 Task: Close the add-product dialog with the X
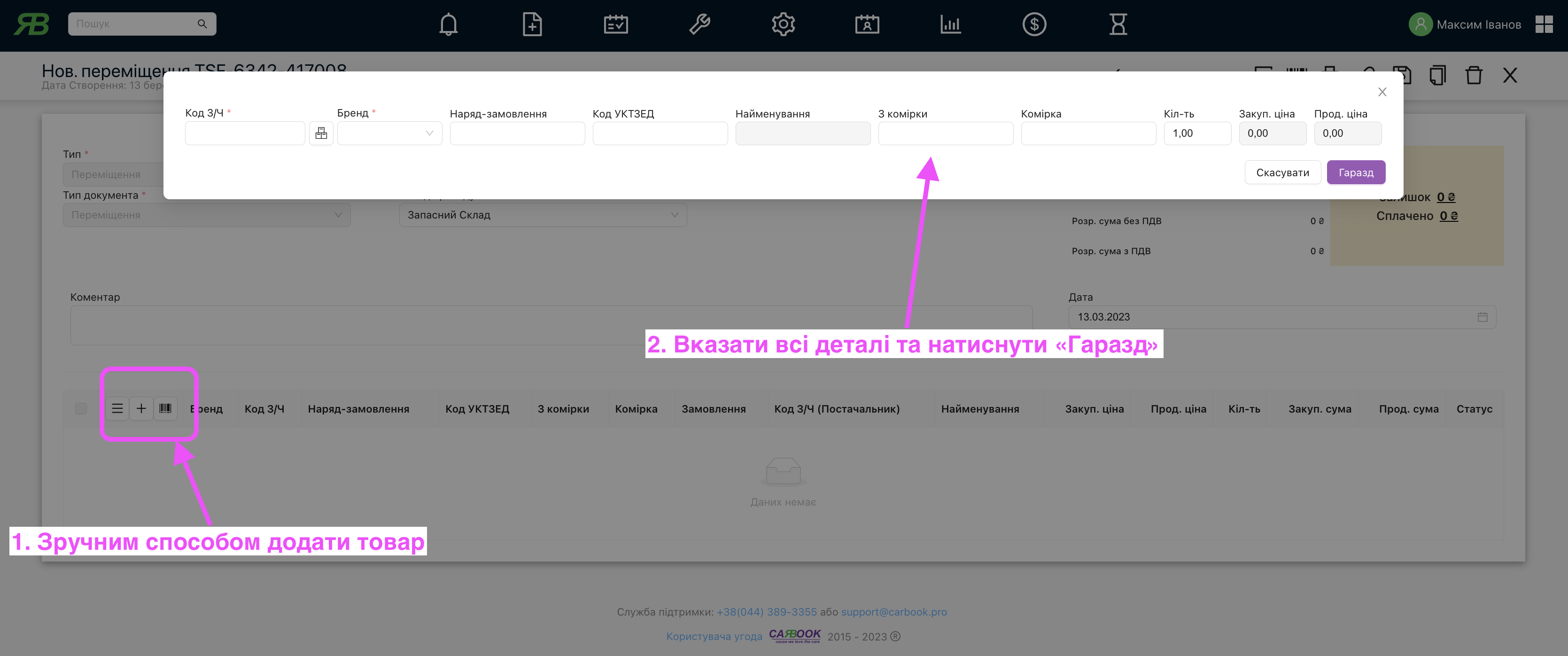1382,92
